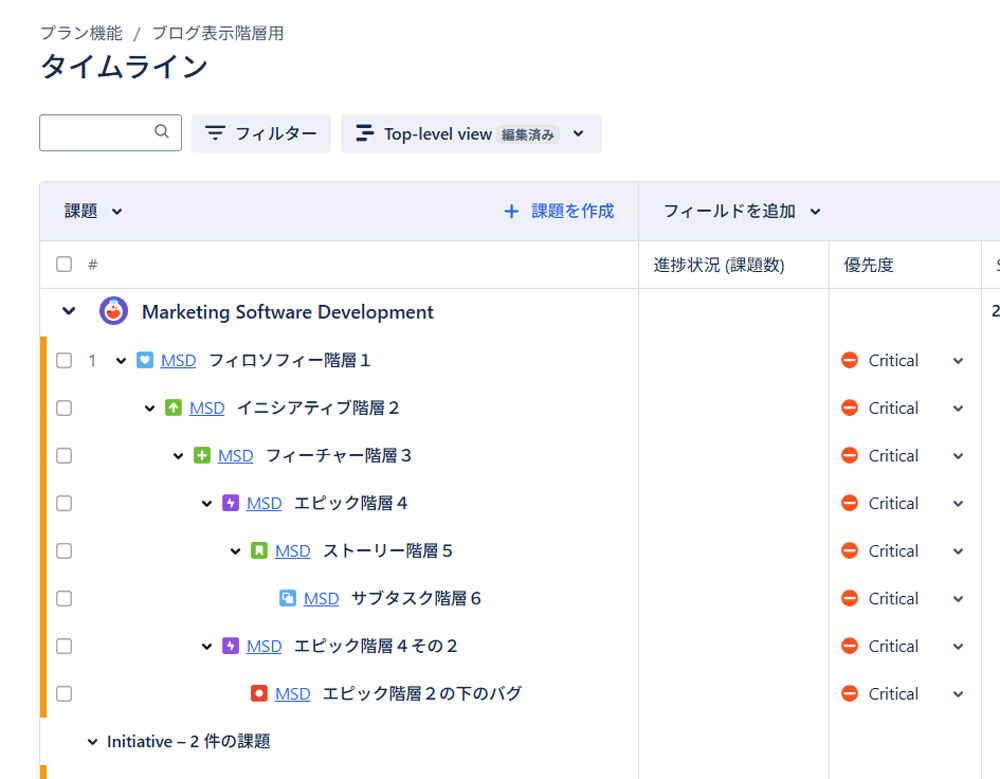Check the box for フィロソフィー階層１

point(64,360)
